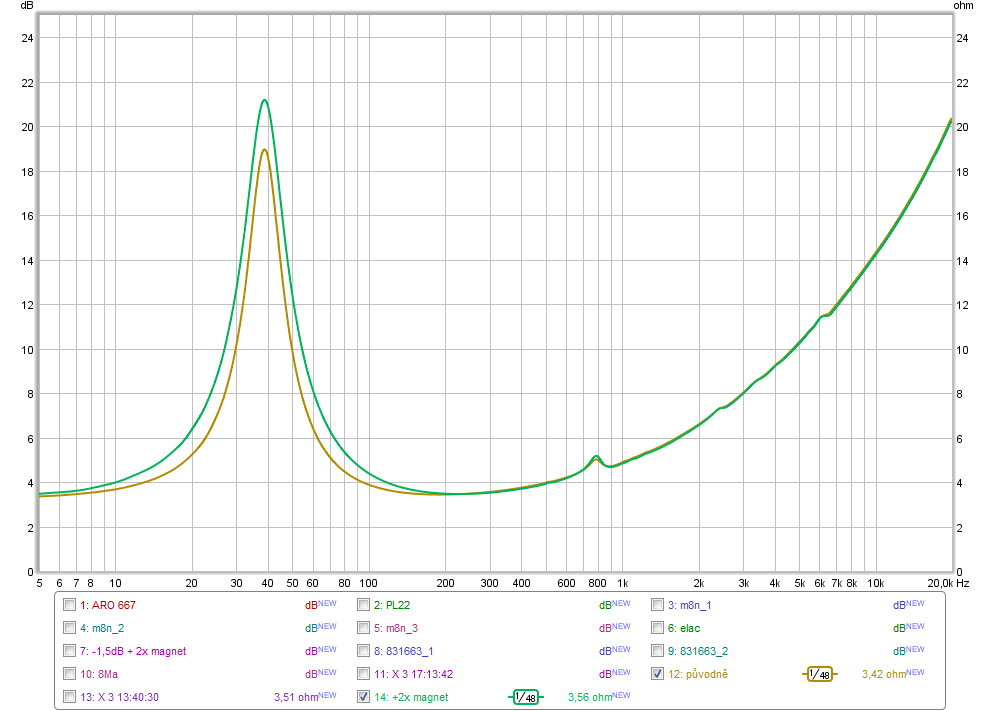This screenshot has width=1000, height=711.
Task: Click the 1/48 smoothing icon for +2x magnet
Action: pos(526,697)
